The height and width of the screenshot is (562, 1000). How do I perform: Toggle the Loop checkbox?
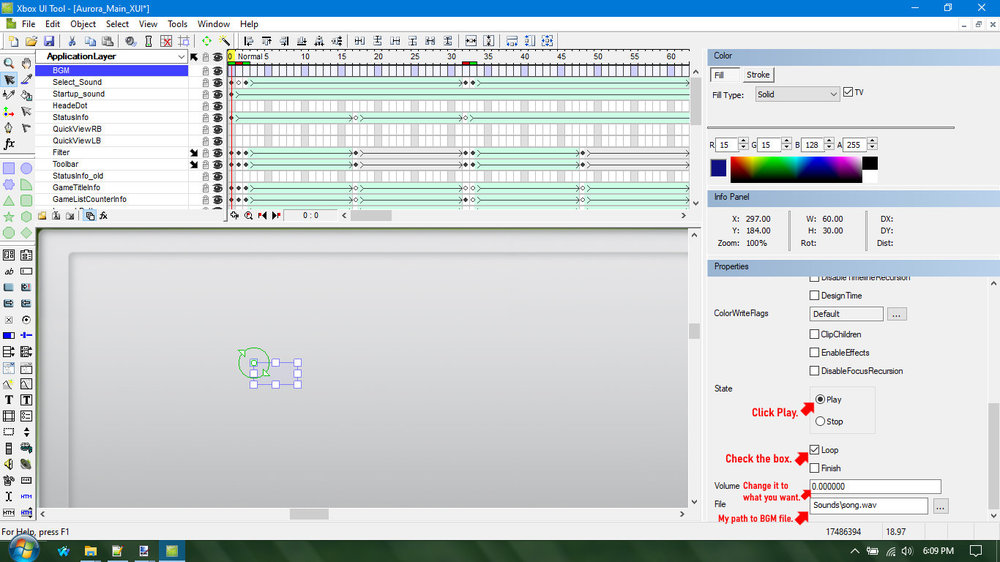tap(814, 450)
